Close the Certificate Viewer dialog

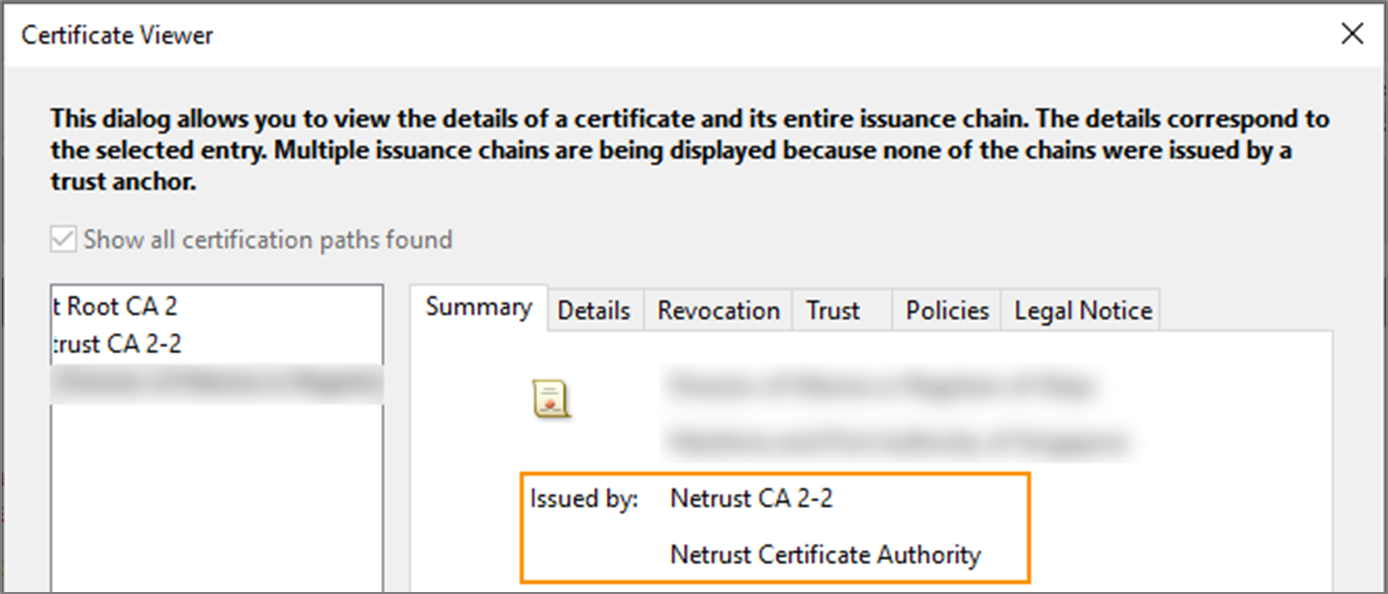click(x=1352, y=34)
